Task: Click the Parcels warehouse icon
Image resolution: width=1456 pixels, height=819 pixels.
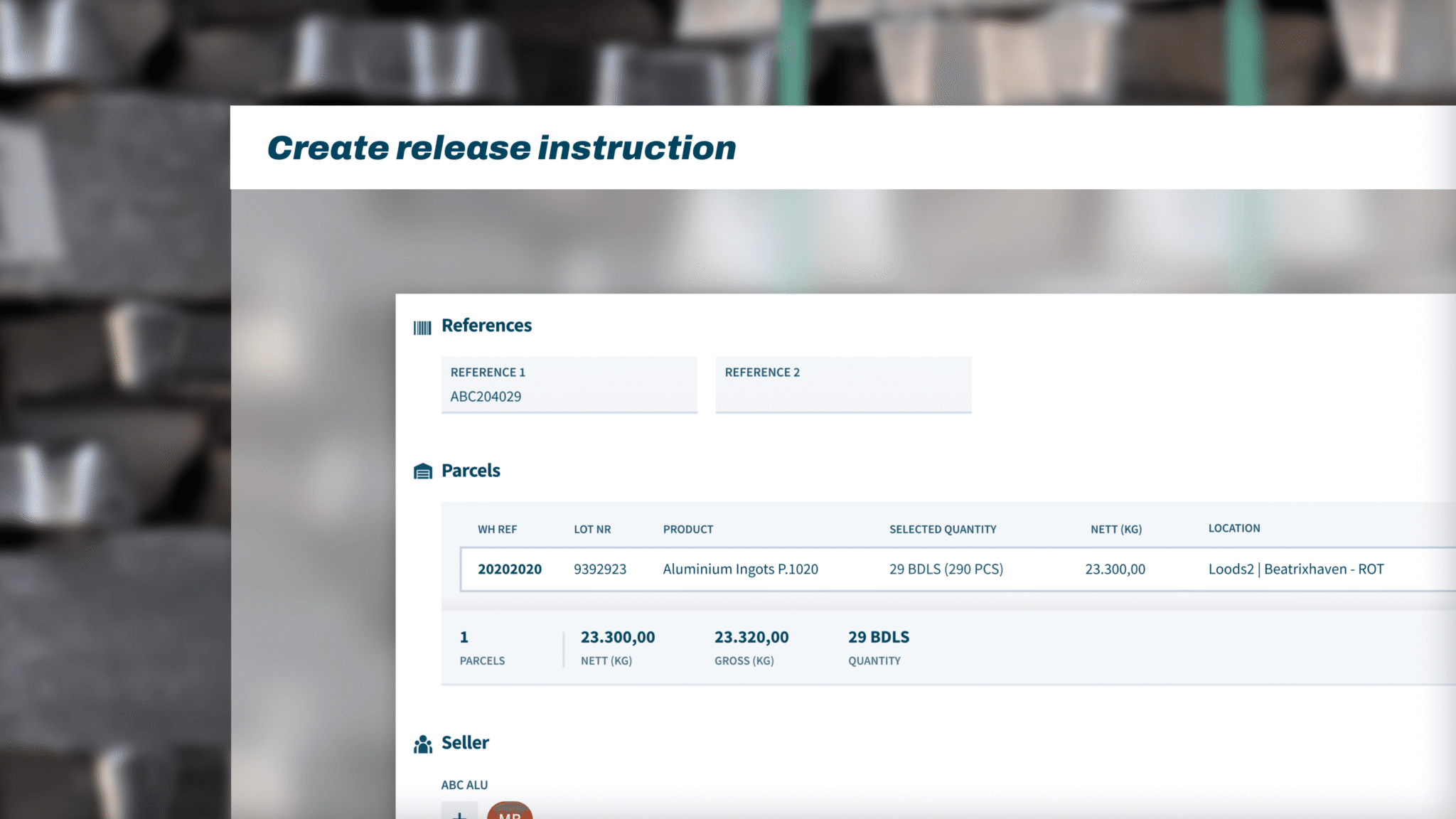Action: (x=423, y=471)
